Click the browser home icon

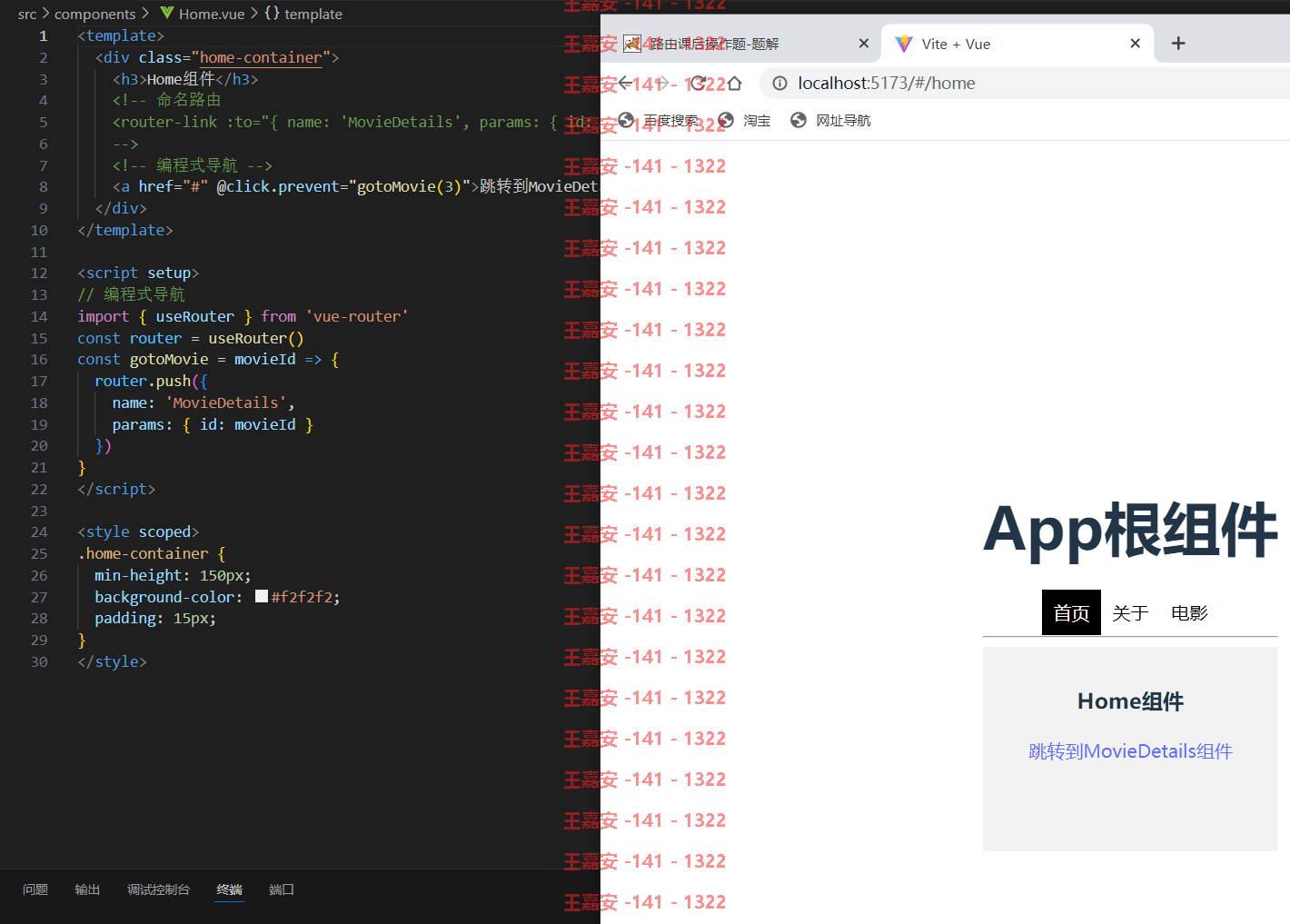click(x=734, y=84)
